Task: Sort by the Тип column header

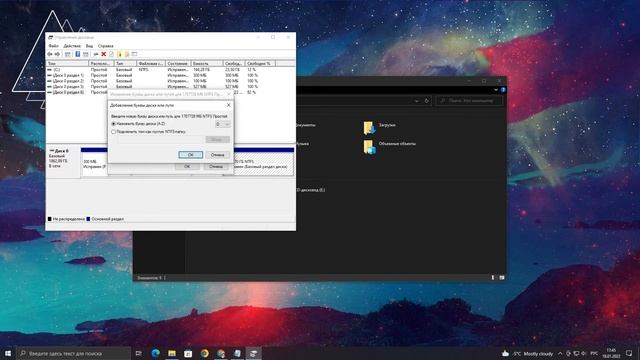Action: (x=125, y=64)
